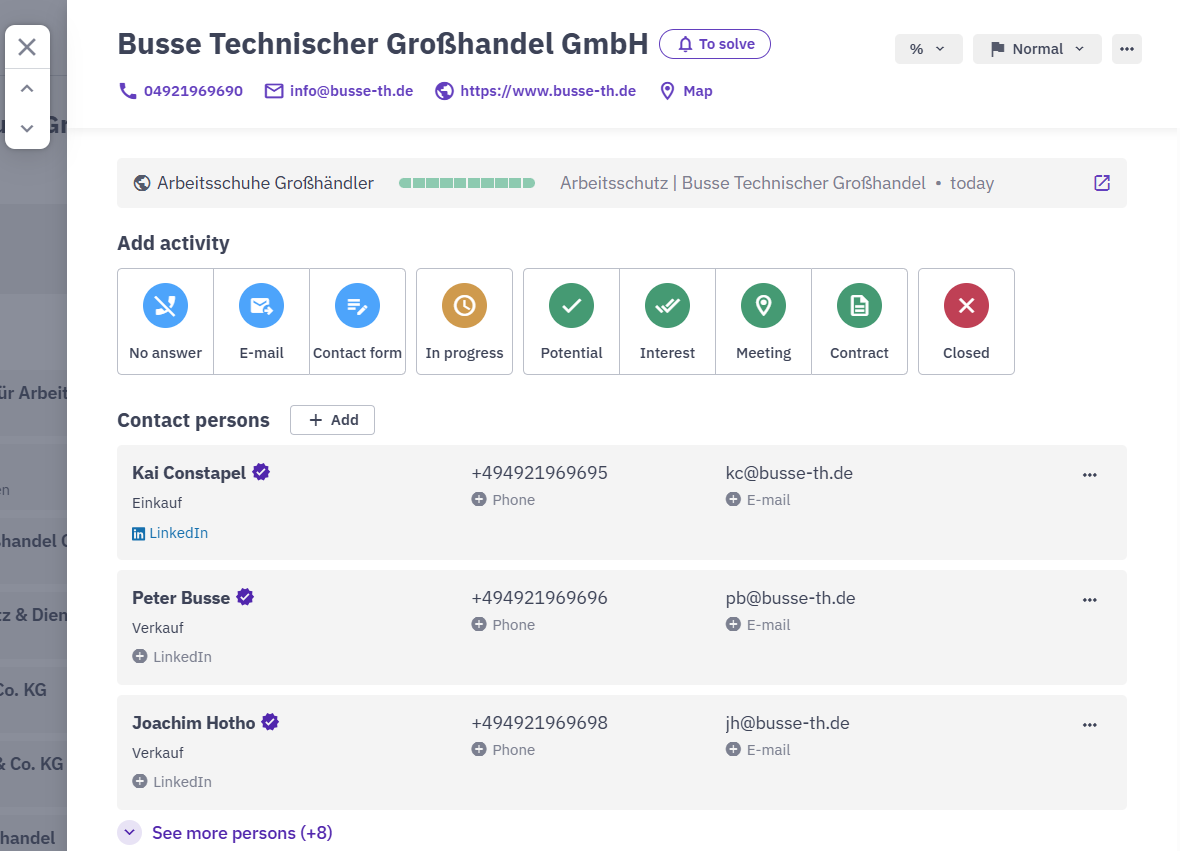Add an Interest activity
This screenshot has width=1180, height=851.
668,321
